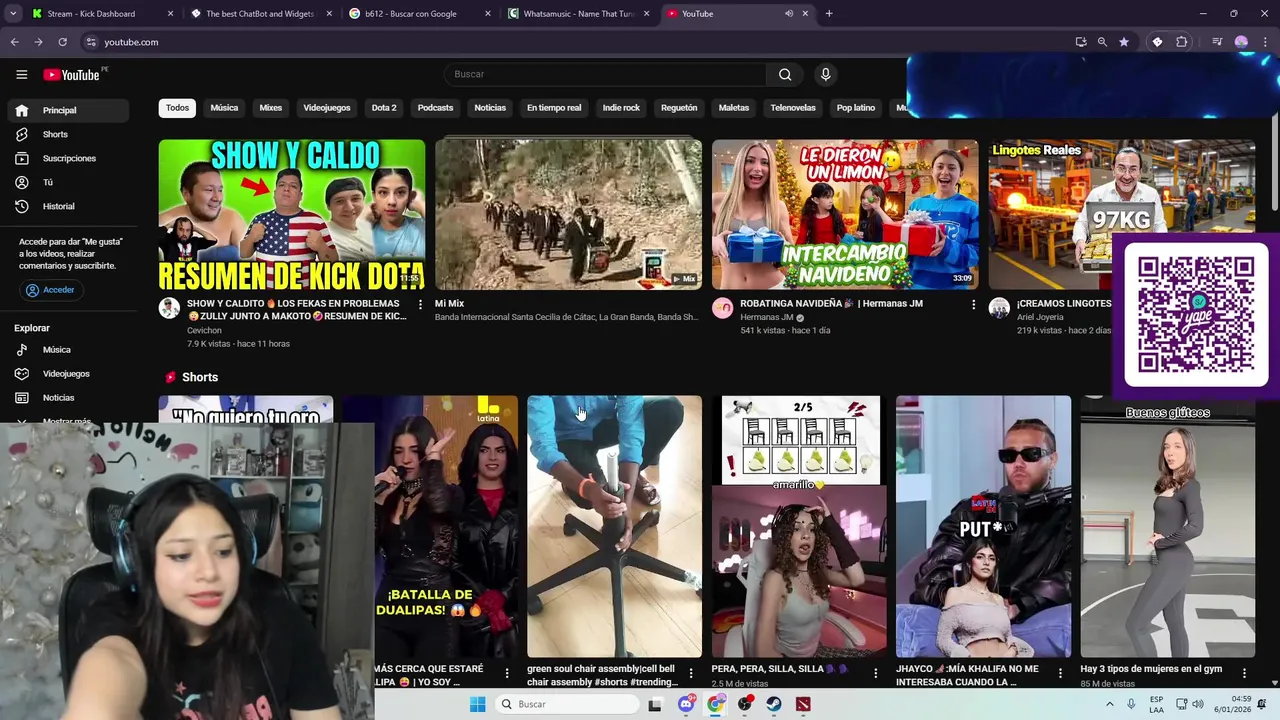Open Mi Mix playlist title
Screen dimensions: 1280x720
click(449, 303)
